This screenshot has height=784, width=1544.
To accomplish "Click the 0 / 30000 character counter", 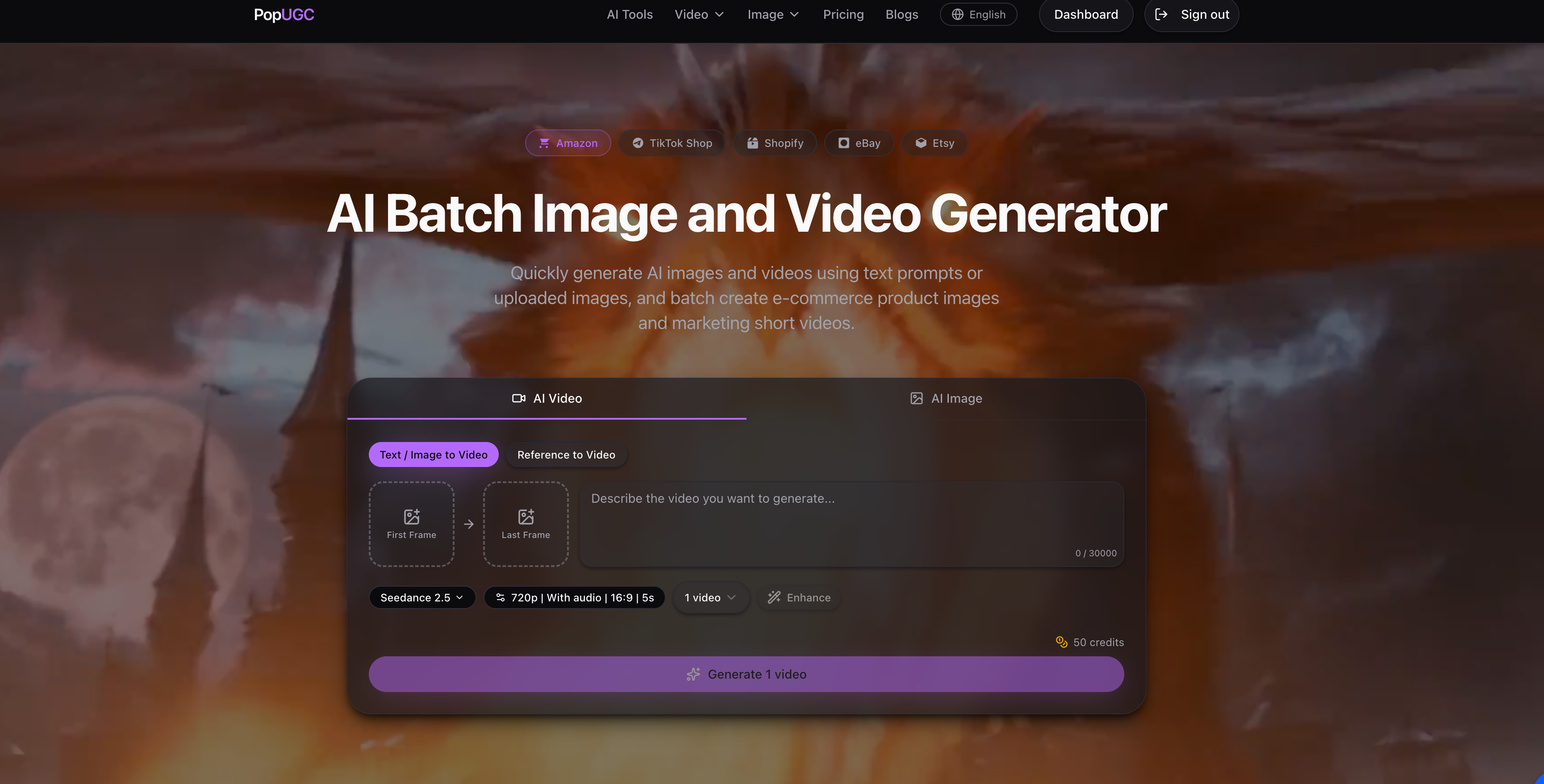I will pos(1096,553).
